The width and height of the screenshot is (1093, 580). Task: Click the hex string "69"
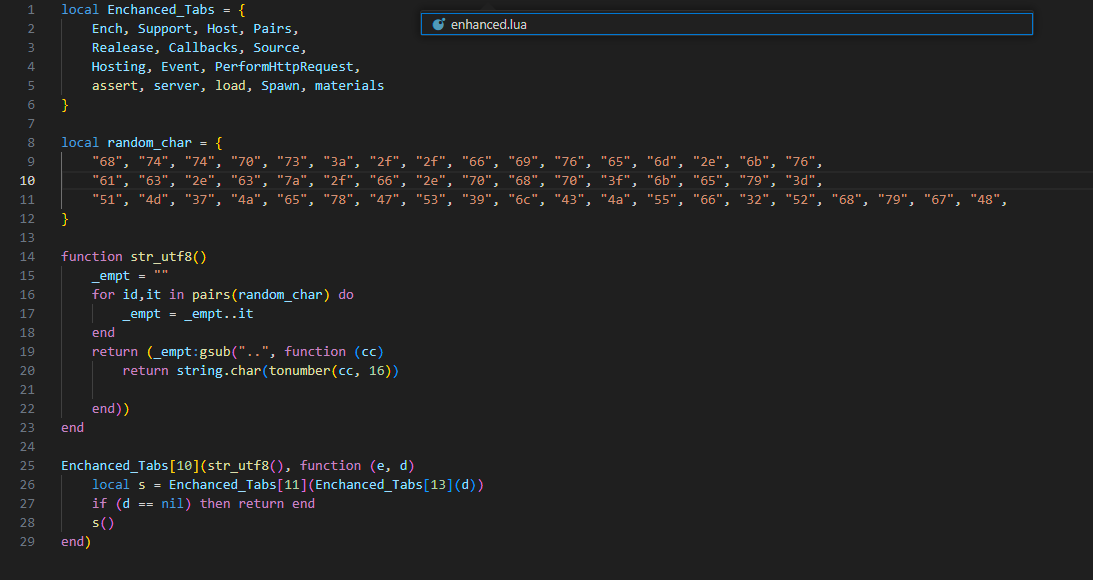[523, 162]
